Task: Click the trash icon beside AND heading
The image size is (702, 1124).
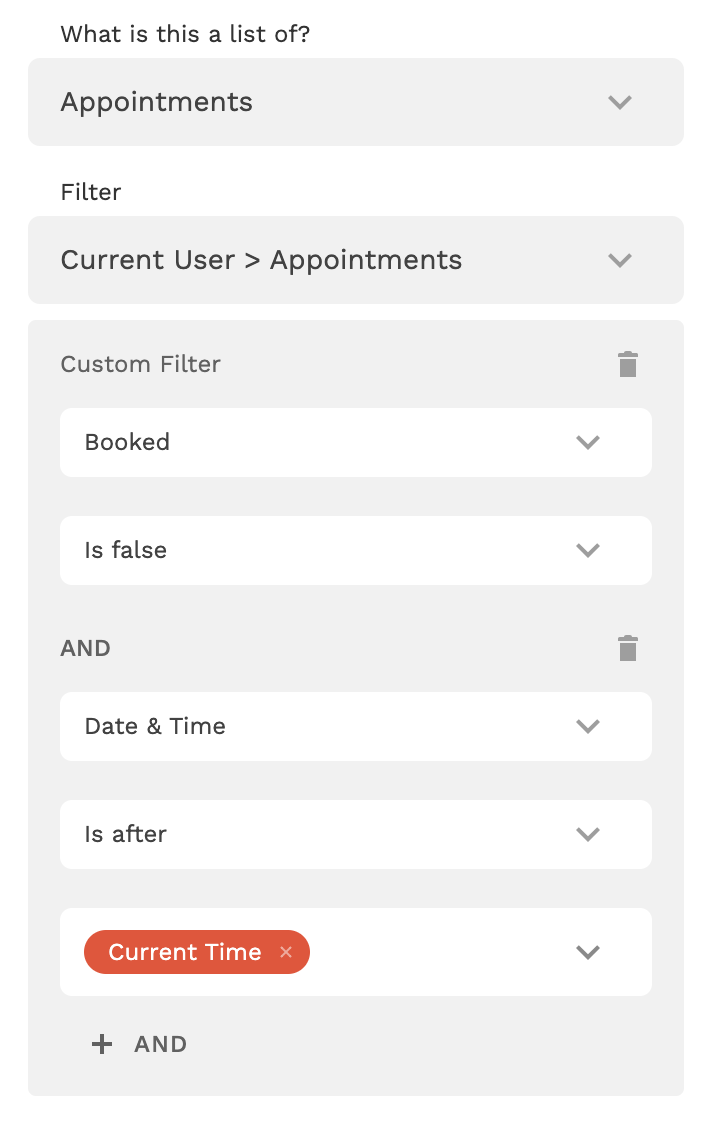Action: (x=627, y=648)
